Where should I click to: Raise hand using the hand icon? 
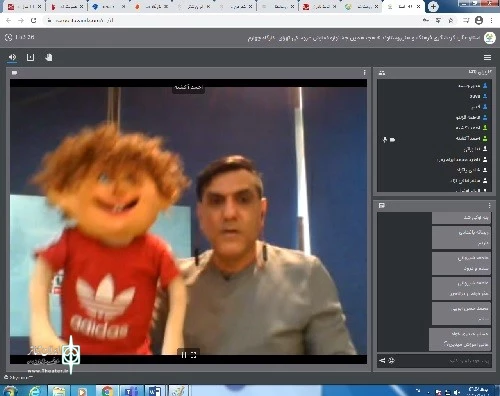tap(49, 57)
